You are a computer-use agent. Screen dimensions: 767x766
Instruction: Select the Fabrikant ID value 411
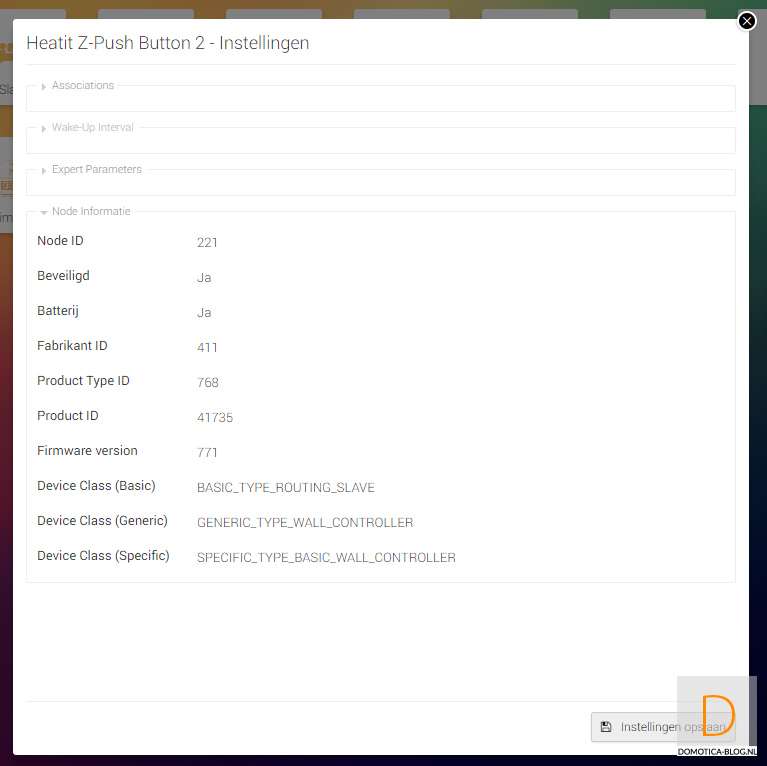[207, 348]
